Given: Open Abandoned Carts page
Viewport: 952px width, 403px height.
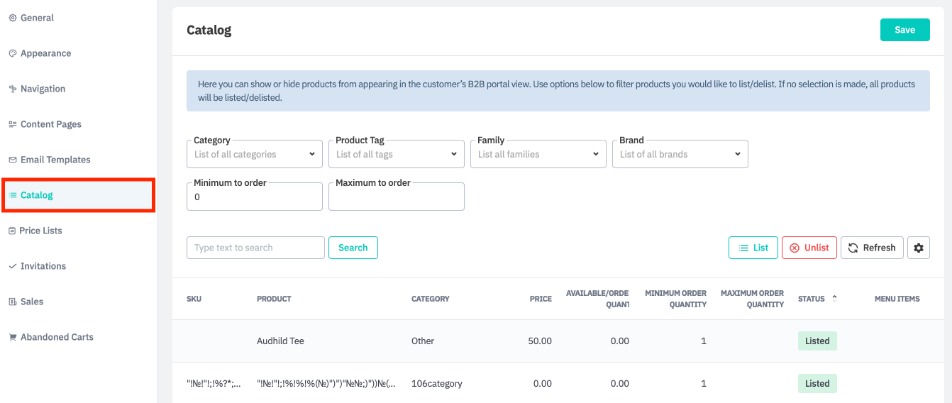Looking at the screenshot, I should click(56, 337).
